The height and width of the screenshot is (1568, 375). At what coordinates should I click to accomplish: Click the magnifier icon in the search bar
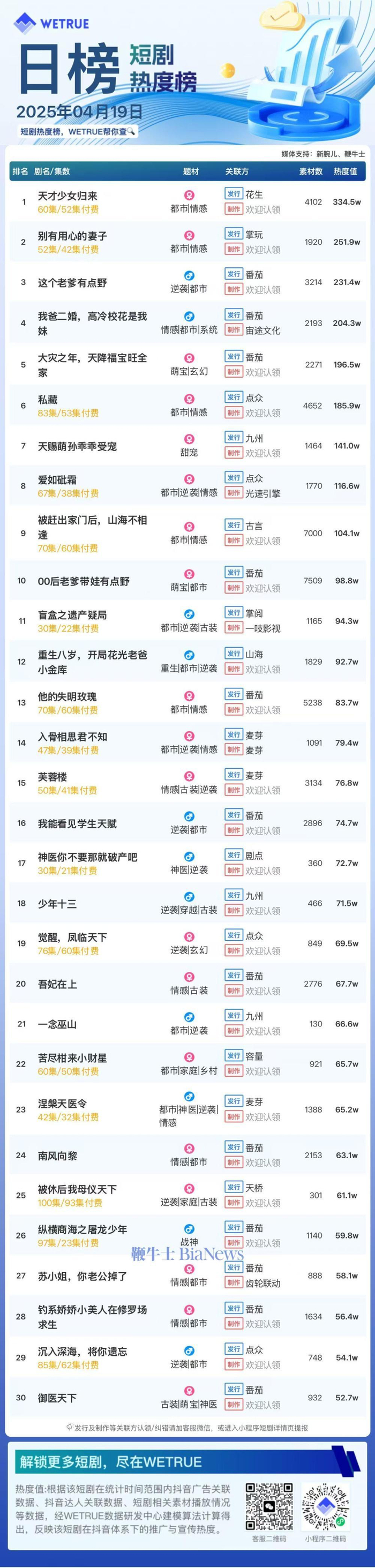click(x=131, y=131)
